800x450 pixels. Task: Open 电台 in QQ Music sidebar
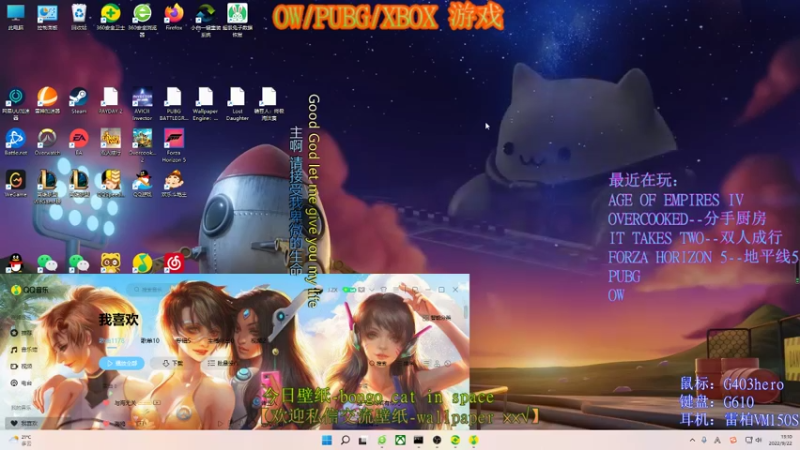(x=21, y=383)
